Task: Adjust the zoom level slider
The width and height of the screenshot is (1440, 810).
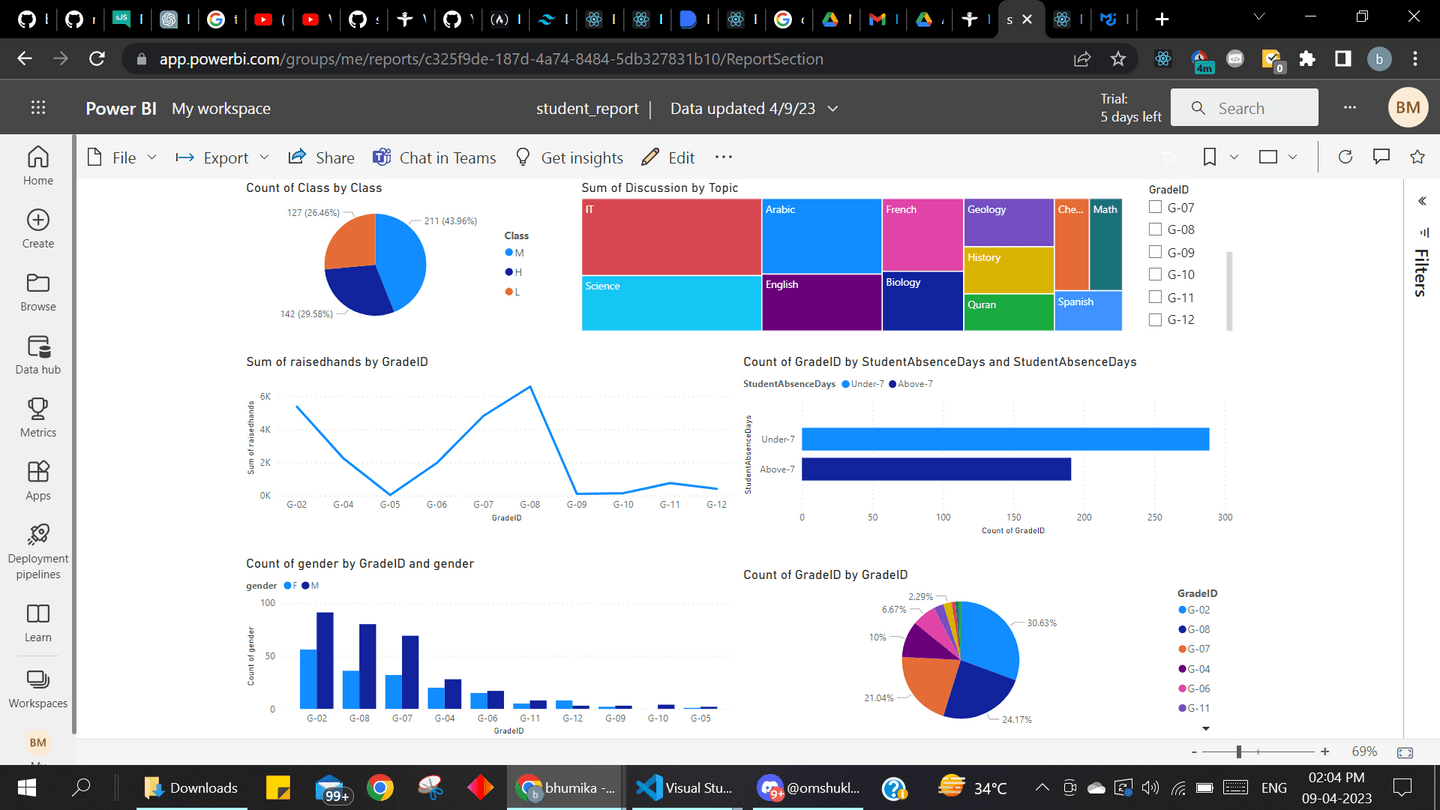Action: [x=1239, y=752]
